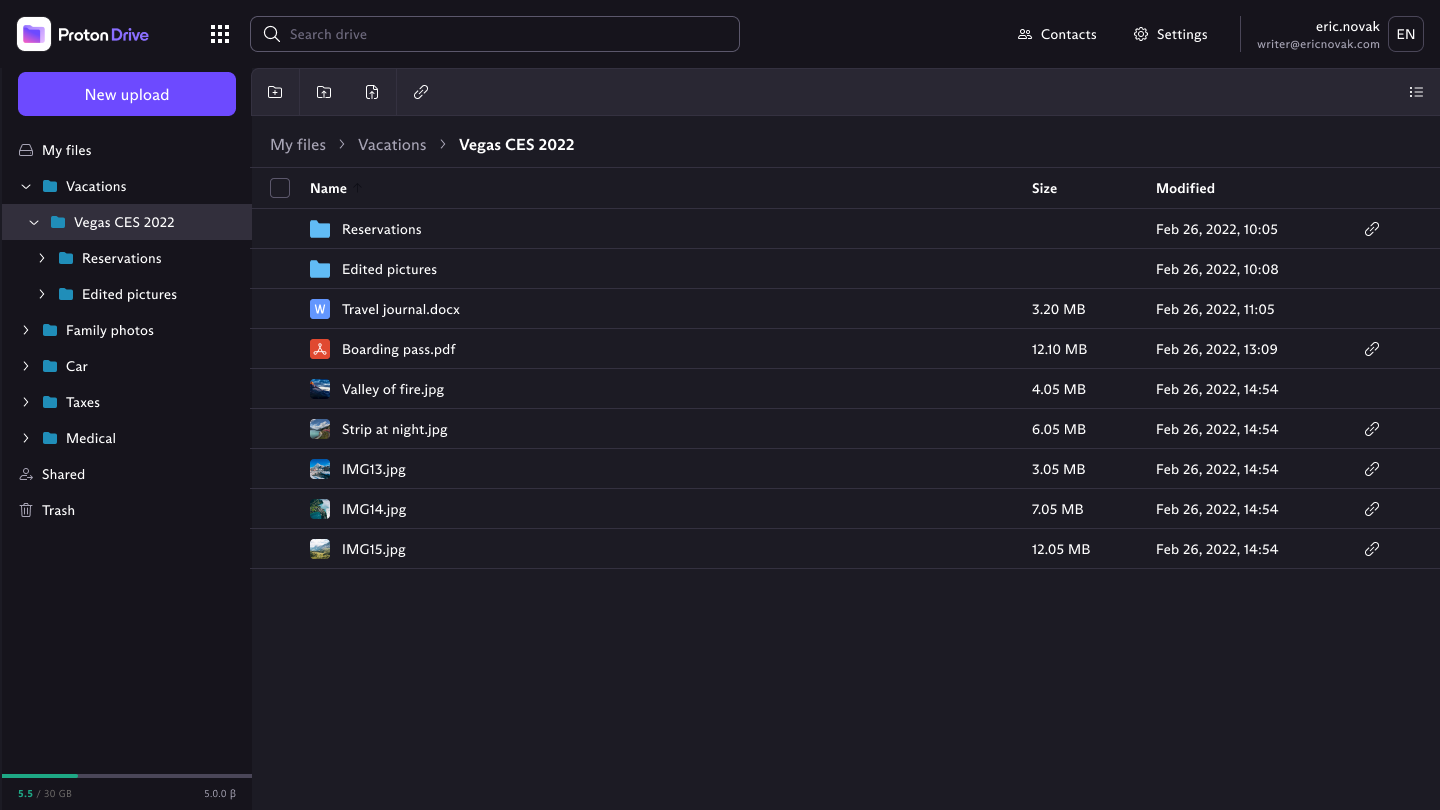Expand the Taxes folder in the tree
Viewport: 1440px width, 810px height.
point(25,402)
